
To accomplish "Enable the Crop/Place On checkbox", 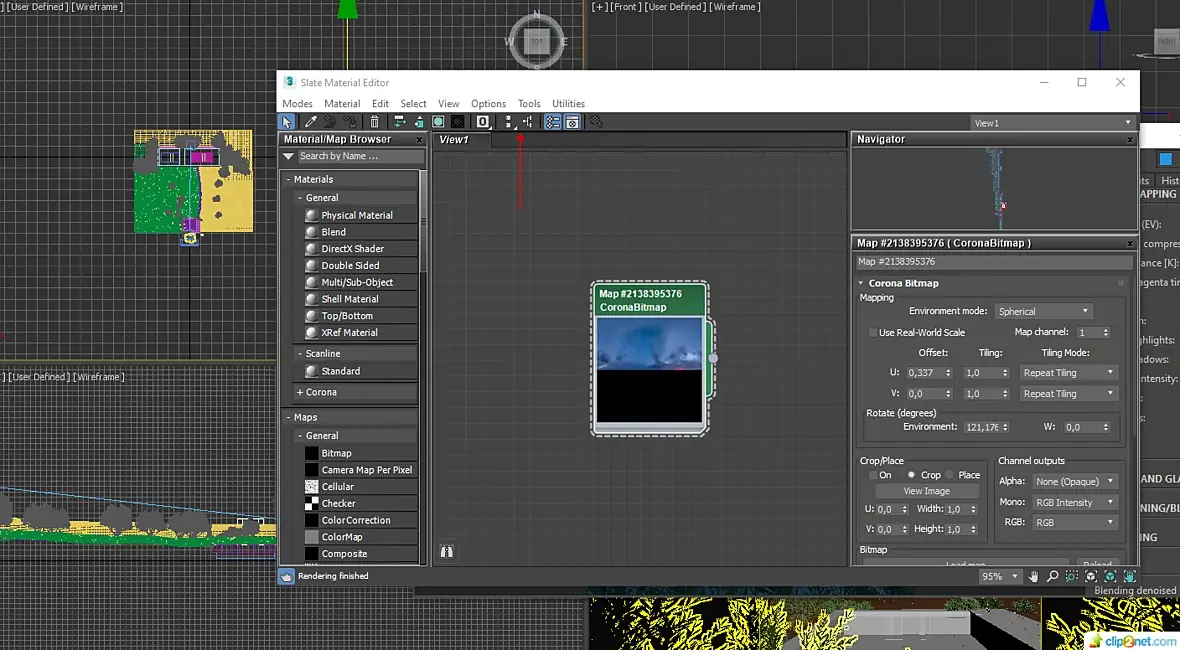I will tap(873, 475).
